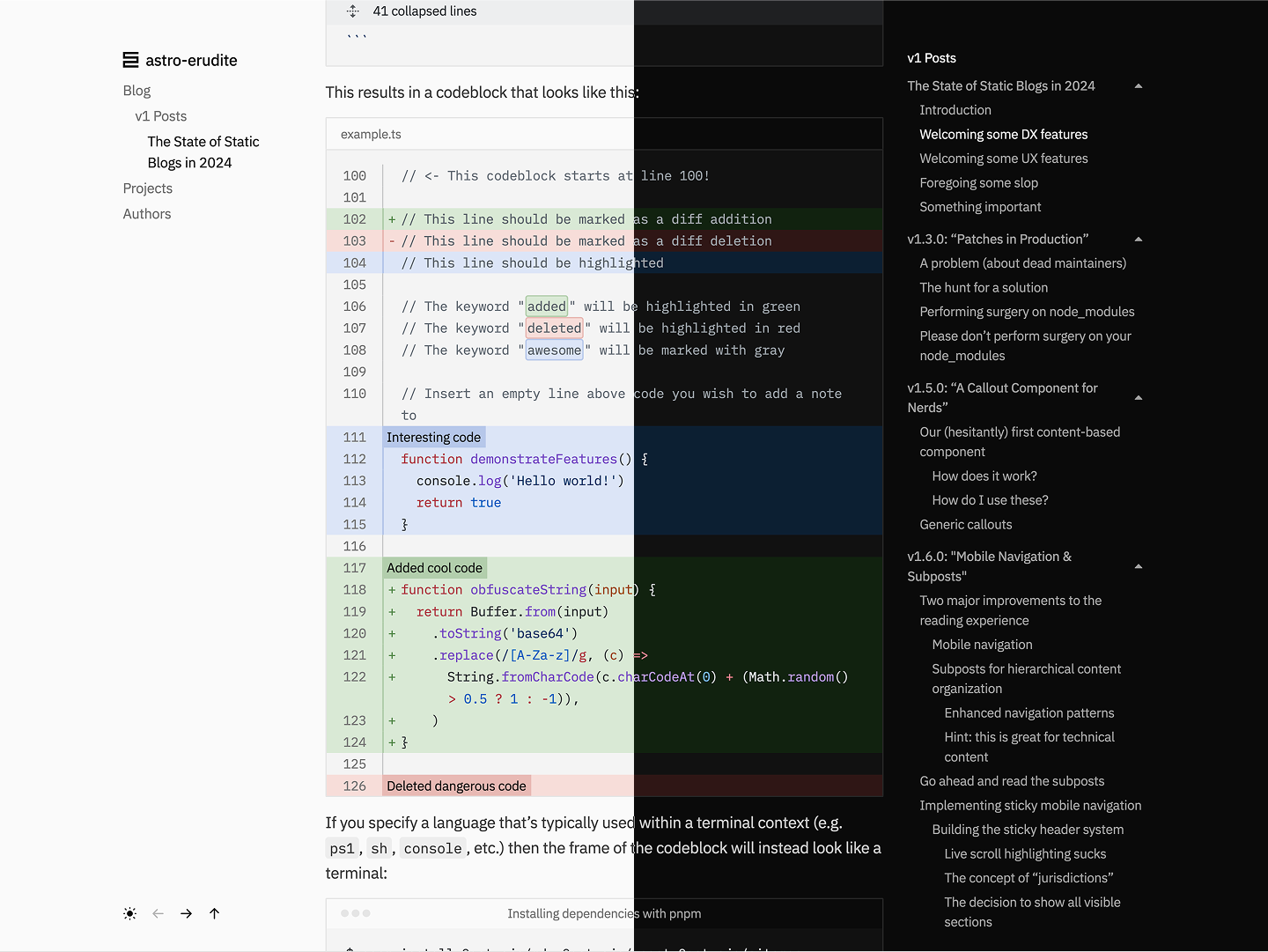Click the v1 Posts heading in the contents panel

tap(932, 58)
